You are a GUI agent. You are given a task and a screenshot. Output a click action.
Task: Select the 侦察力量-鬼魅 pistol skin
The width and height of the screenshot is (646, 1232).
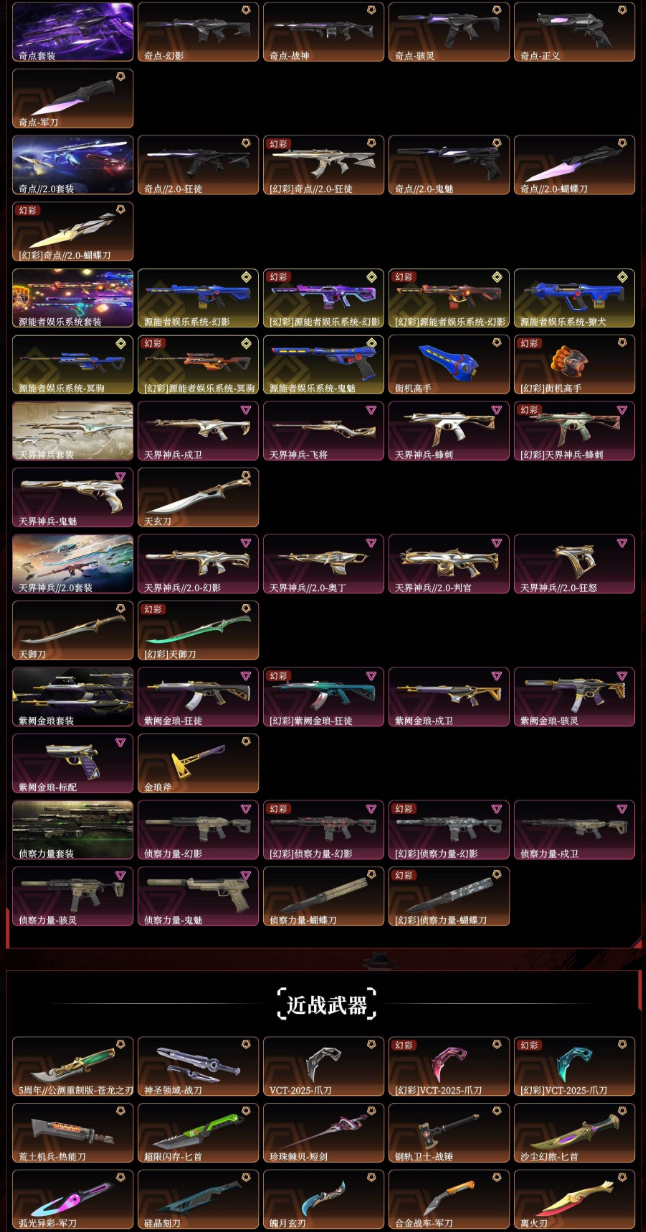(198, 896)
